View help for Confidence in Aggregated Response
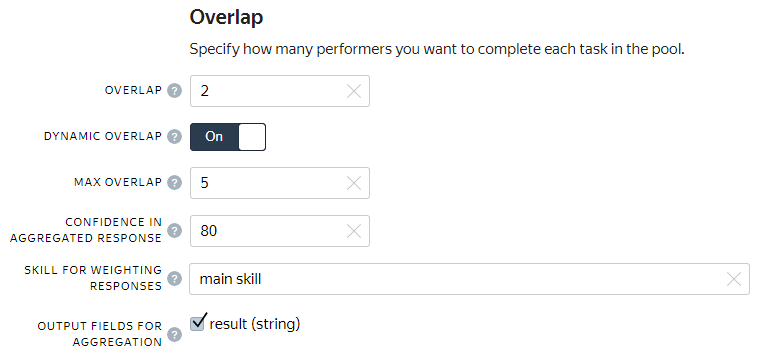 tap(174, 231)
